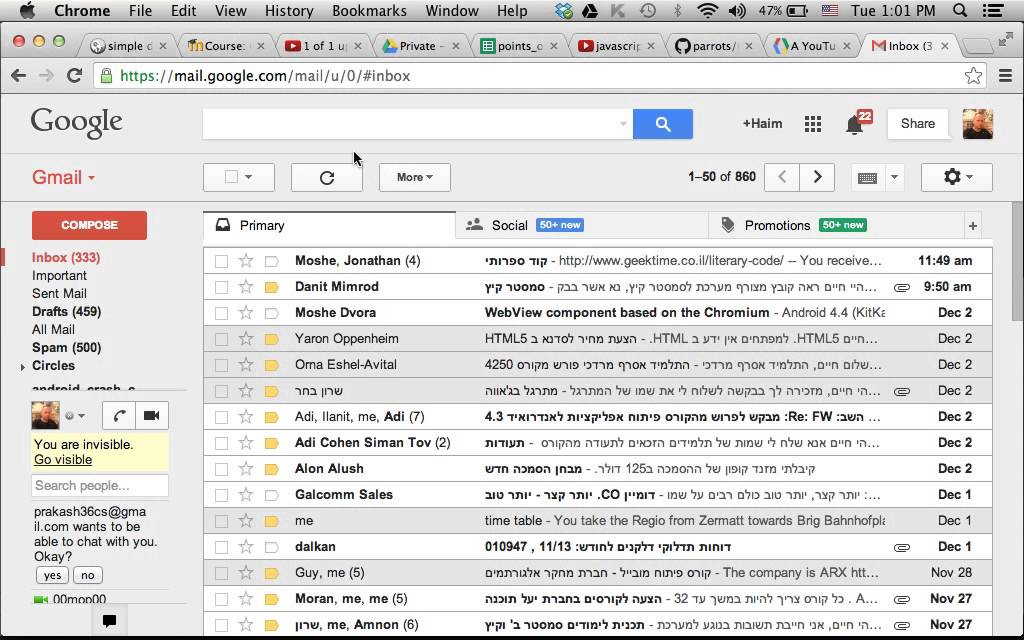
Task: Click Go visible link
Action: (63, 460)
